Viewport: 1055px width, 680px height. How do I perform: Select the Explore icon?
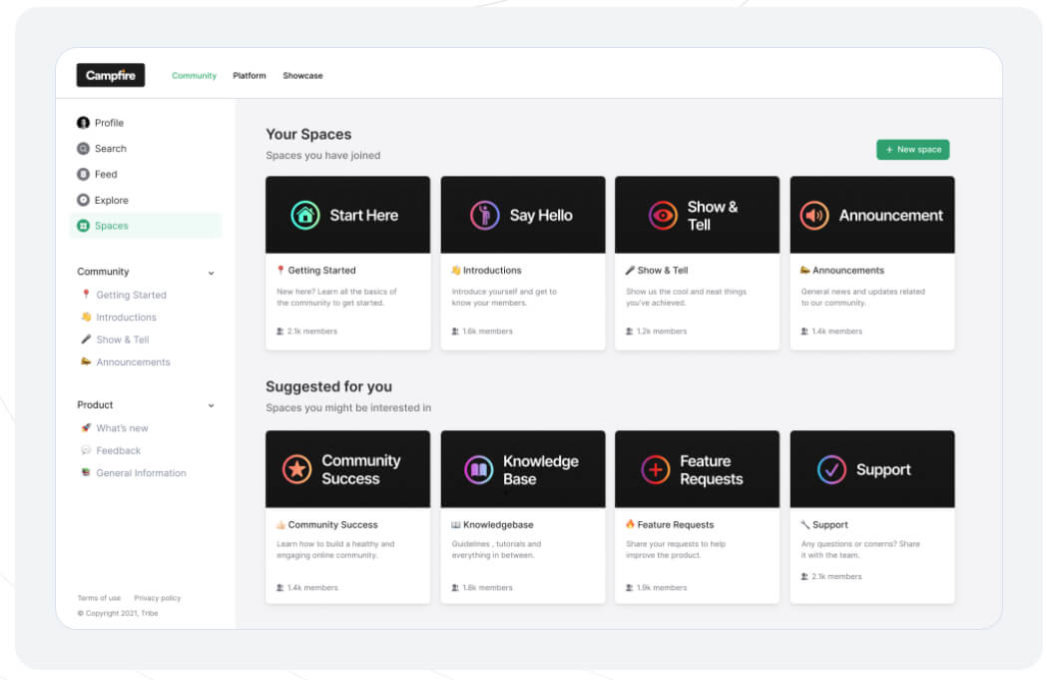[83, 199]
